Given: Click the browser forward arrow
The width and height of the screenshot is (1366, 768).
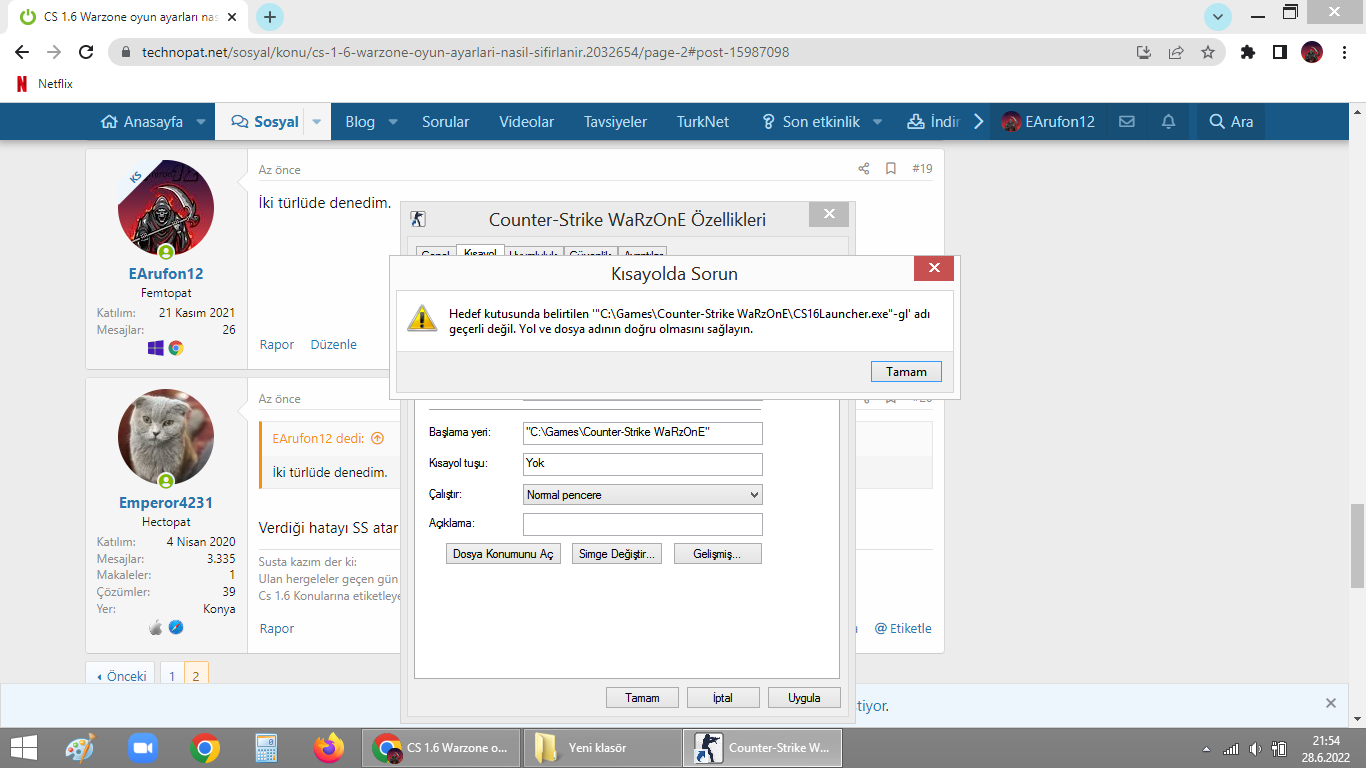Looking at the screenshot, I should click(x=54, y=52).
